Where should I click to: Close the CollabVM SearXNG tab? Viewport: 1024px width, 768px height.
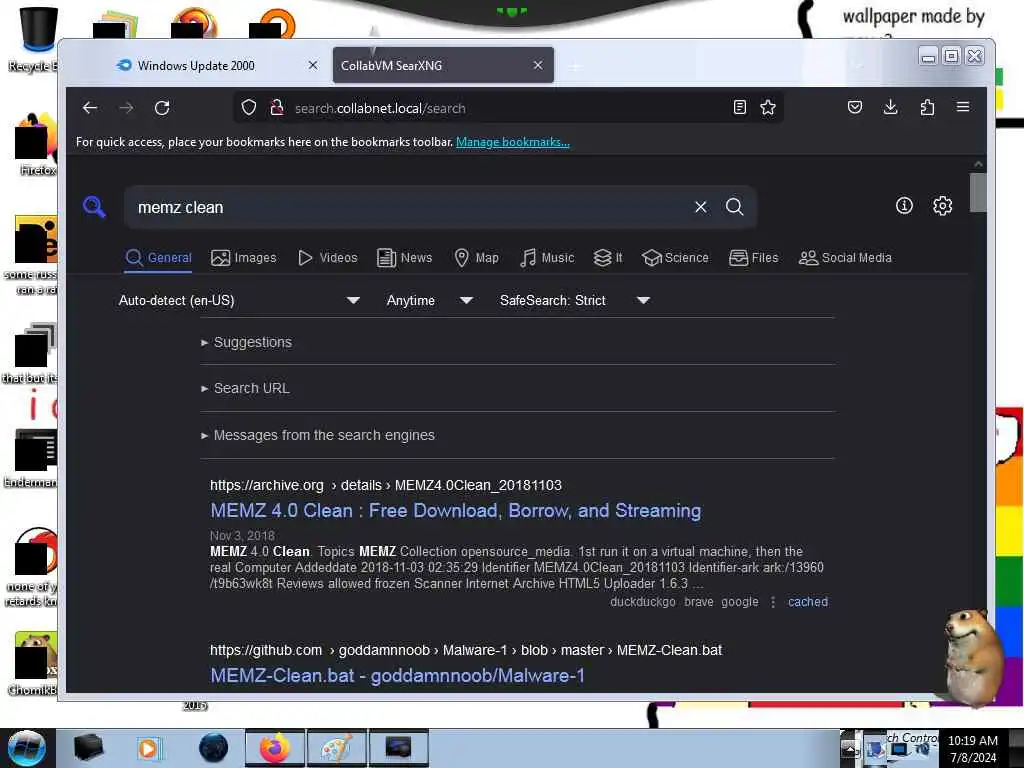537,65
